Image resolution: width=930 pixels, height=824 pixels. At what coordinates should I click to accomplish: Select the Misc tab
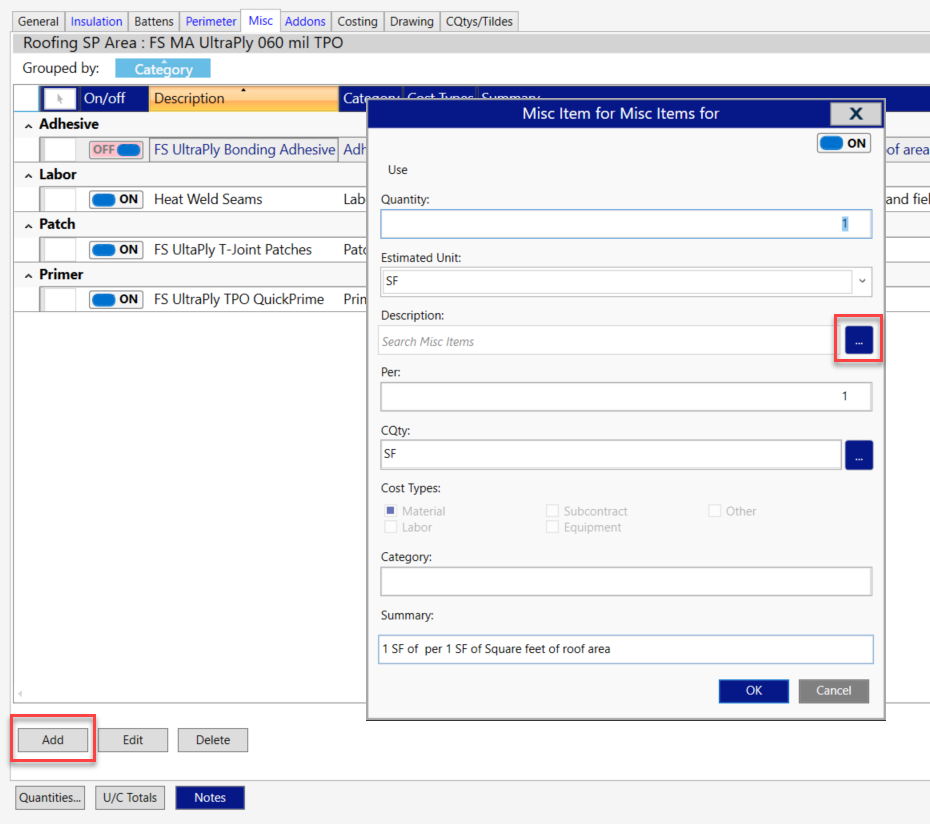point(260,21)
